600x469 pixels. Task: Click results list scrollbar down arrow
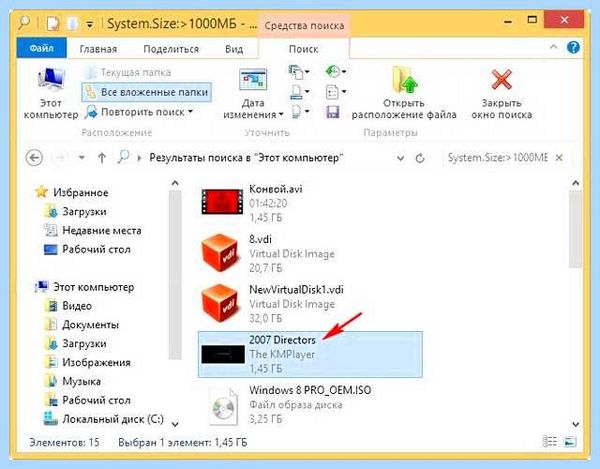coord(575,424)
